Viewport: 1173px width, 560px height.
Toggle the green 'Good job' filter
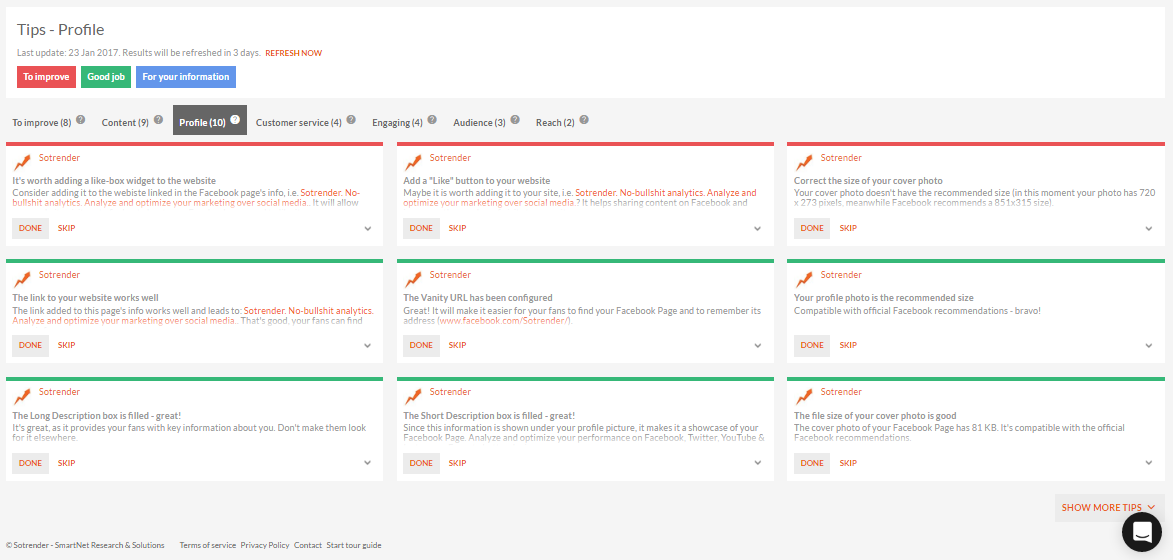pyautogui.click(x=105, y=77)
